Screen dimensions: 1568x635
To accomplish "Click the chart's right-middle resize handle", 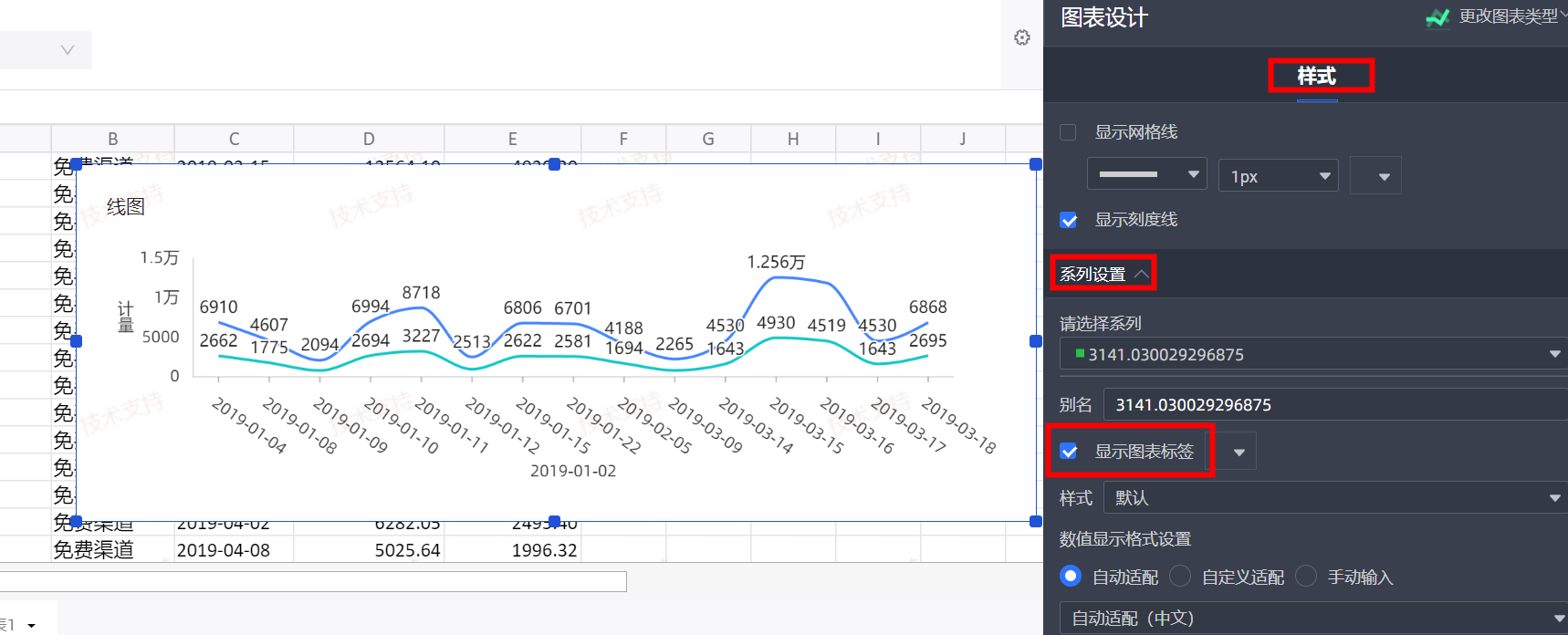I will (x=1036, y=341).
